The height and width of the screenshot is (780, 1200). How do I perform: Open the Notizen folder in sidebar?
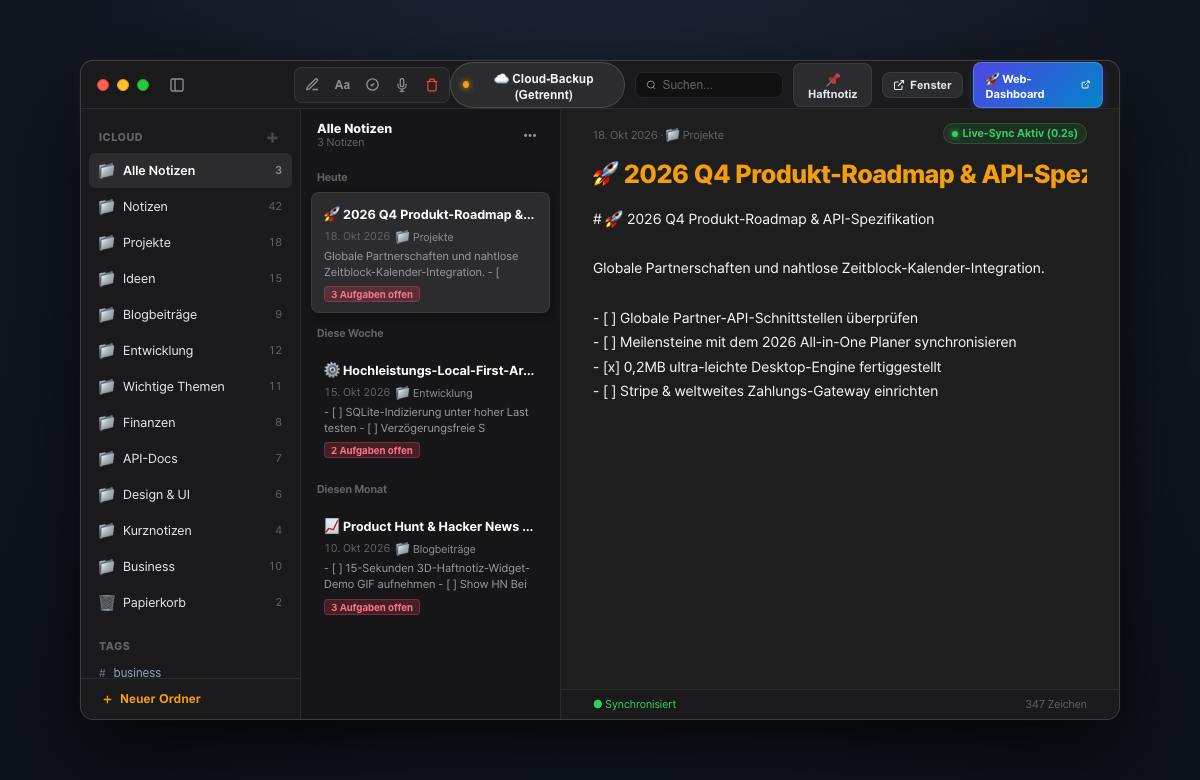tap(190, 206)
